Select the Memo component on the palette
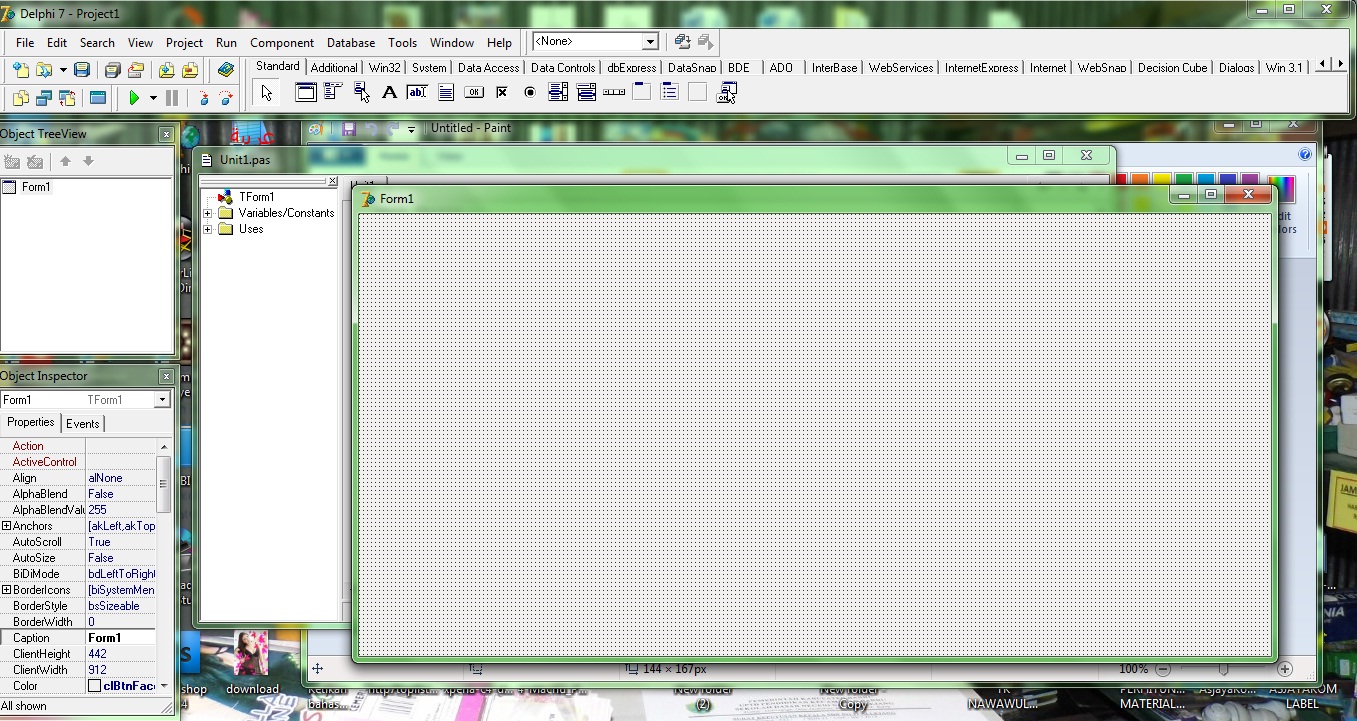 [446, 91]
